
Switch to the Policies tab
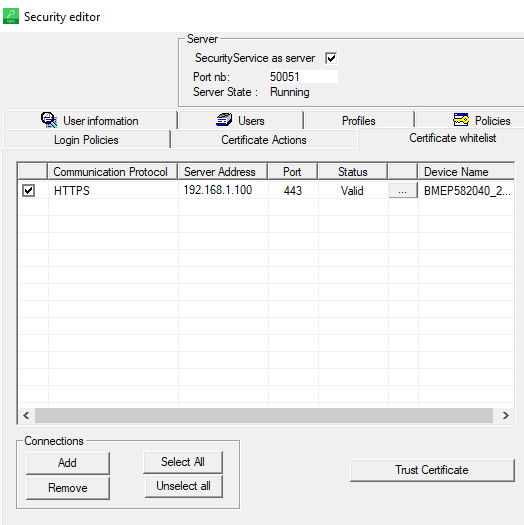coord(470,121)
